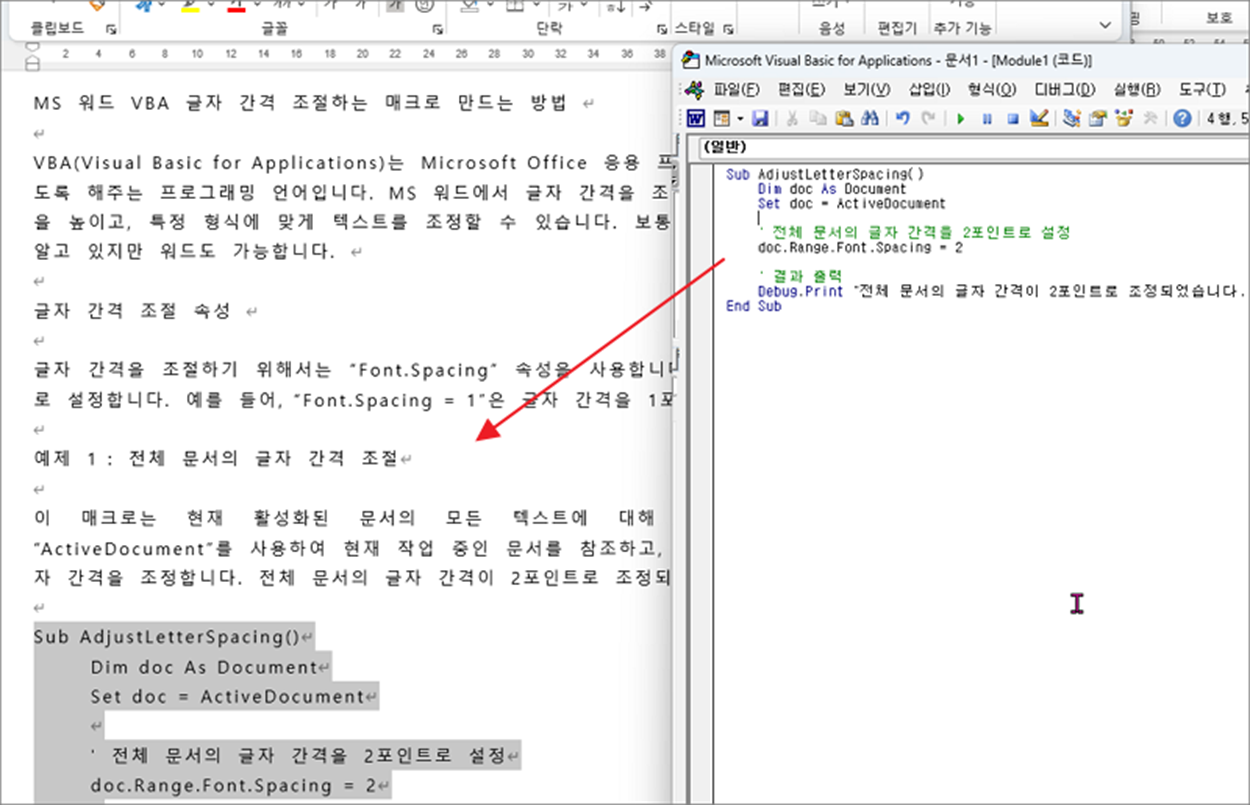Image resolution: width=1250 pixels, height=805 pixels.
Task: Click 'doc.Range.Font.Spacing = 2' line in VBA code
Action: 860,247
